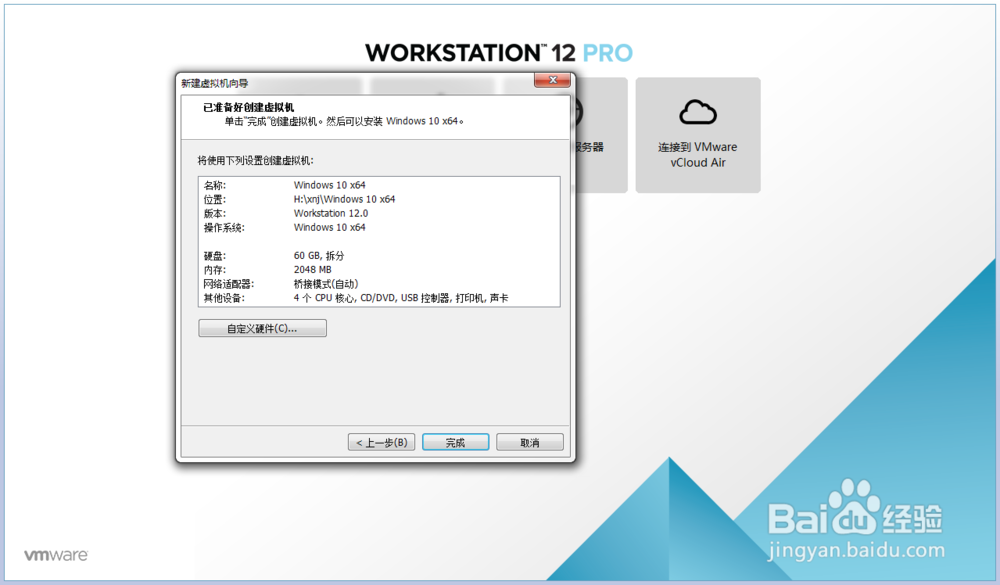Select the disk value 60 GB, 拆分
Screen dimensions: 1000x585
(319, 256)
